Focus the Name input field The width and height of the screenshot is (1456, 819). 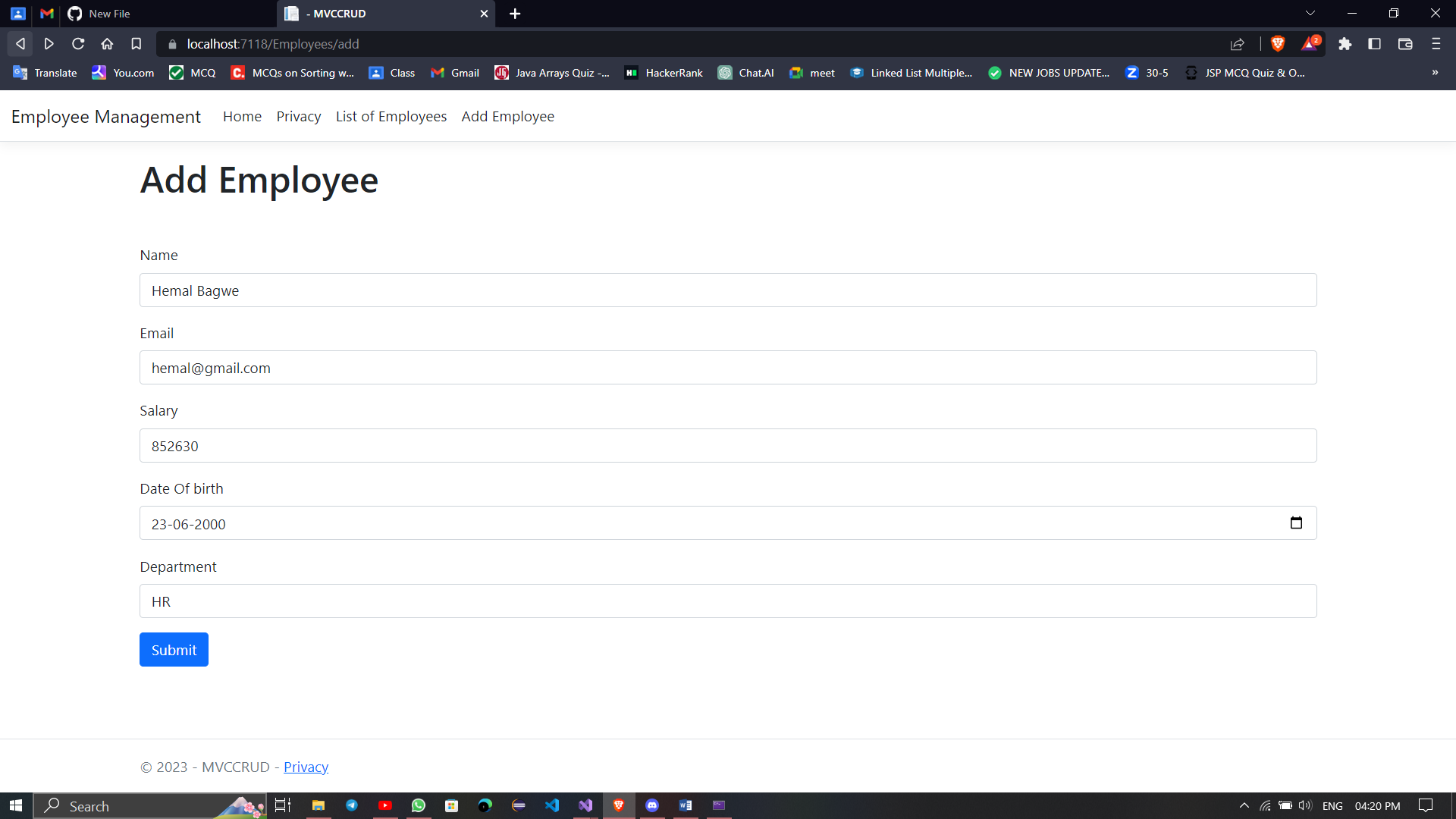pyautogui.click(x=728, y=290)
